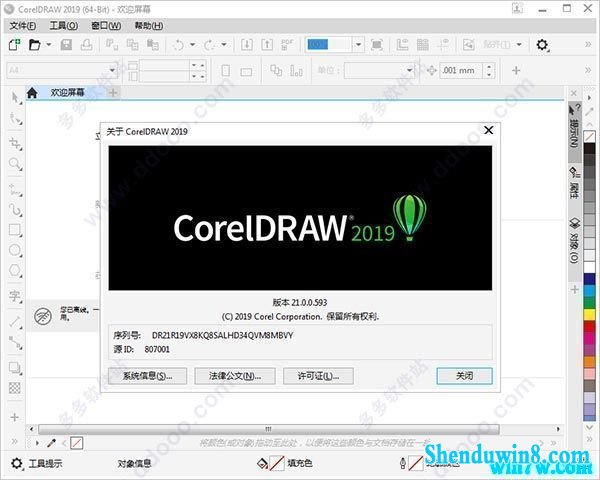Click the Open folder icon
This screenshot has width=600, height=480.
point(35,45)
